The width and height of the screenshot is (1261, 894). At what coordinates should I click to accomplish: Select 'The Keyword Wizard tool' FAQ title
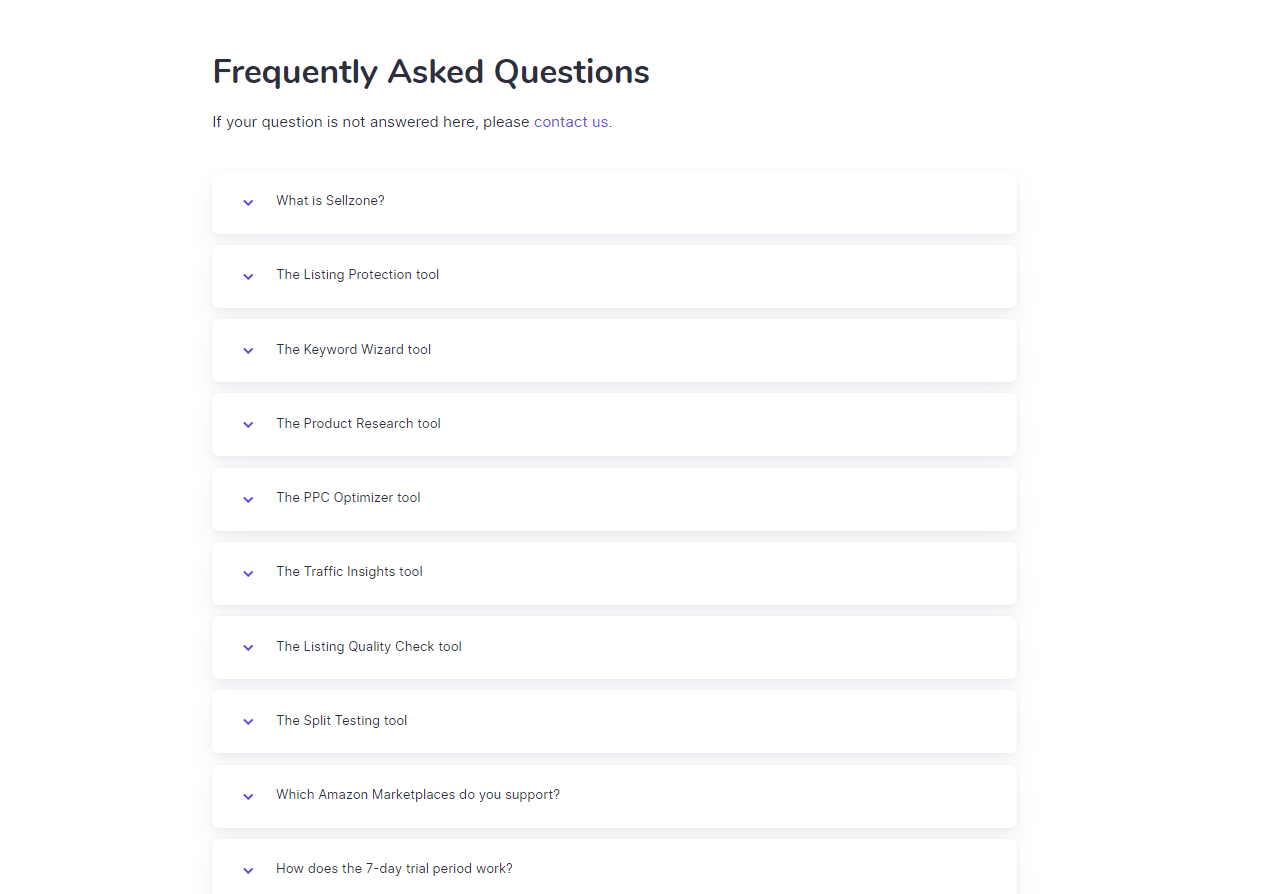point(353,350)
